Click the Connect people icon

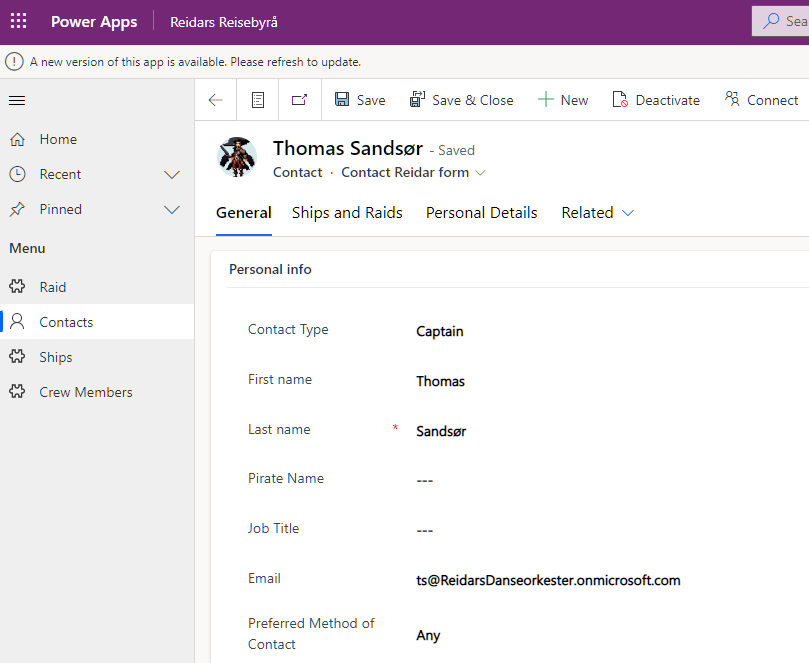pyautogui.click(x=732, y=99)
